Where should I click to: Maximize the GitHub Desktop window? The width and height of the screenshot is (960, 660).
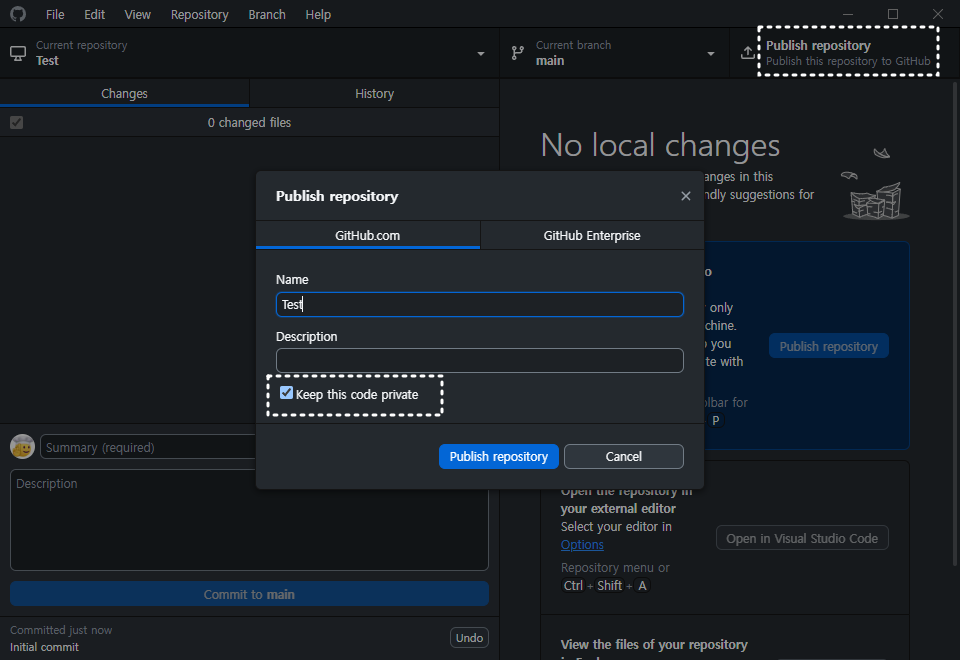coord(893,13)
